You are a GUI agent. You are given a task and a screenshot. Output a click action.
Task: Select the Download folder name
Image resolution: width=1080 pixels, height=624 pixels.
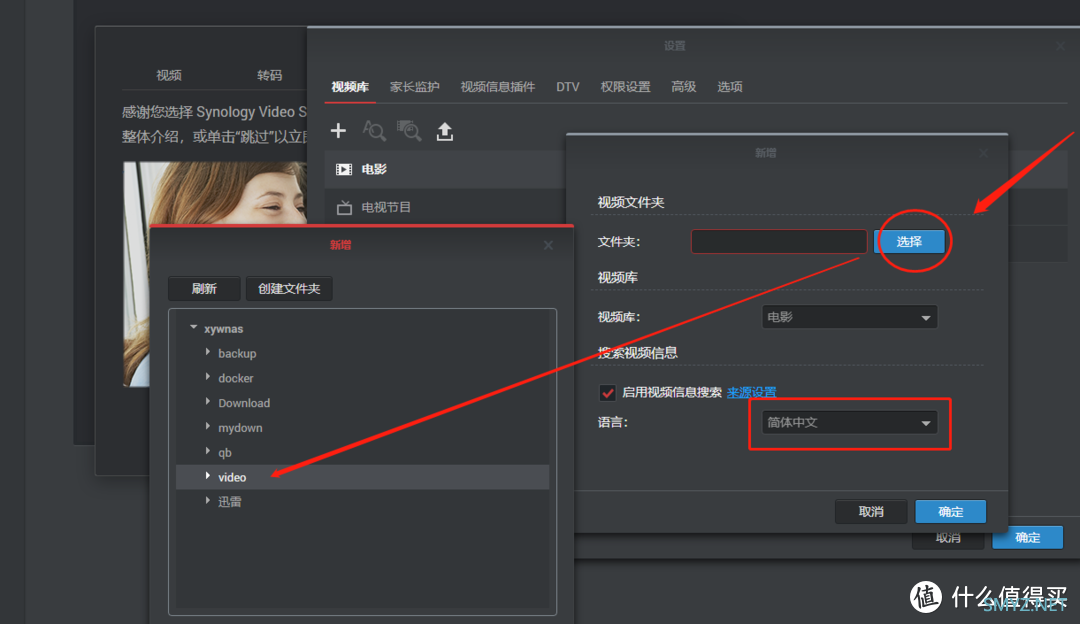coord(244,403)
